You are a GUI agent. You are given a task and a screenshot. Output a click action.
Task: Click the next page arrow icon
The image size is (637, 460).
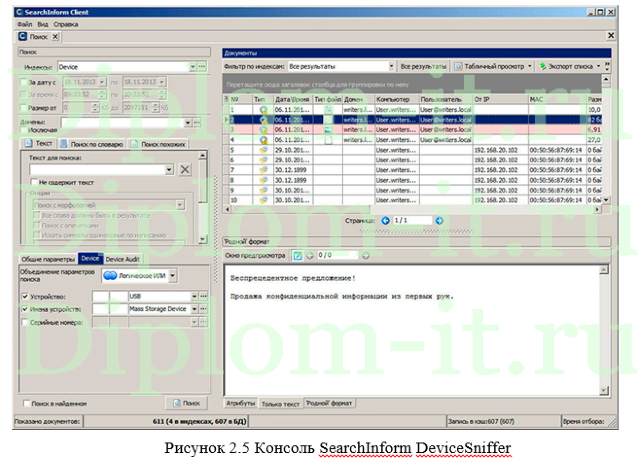[x=441, y=220]
